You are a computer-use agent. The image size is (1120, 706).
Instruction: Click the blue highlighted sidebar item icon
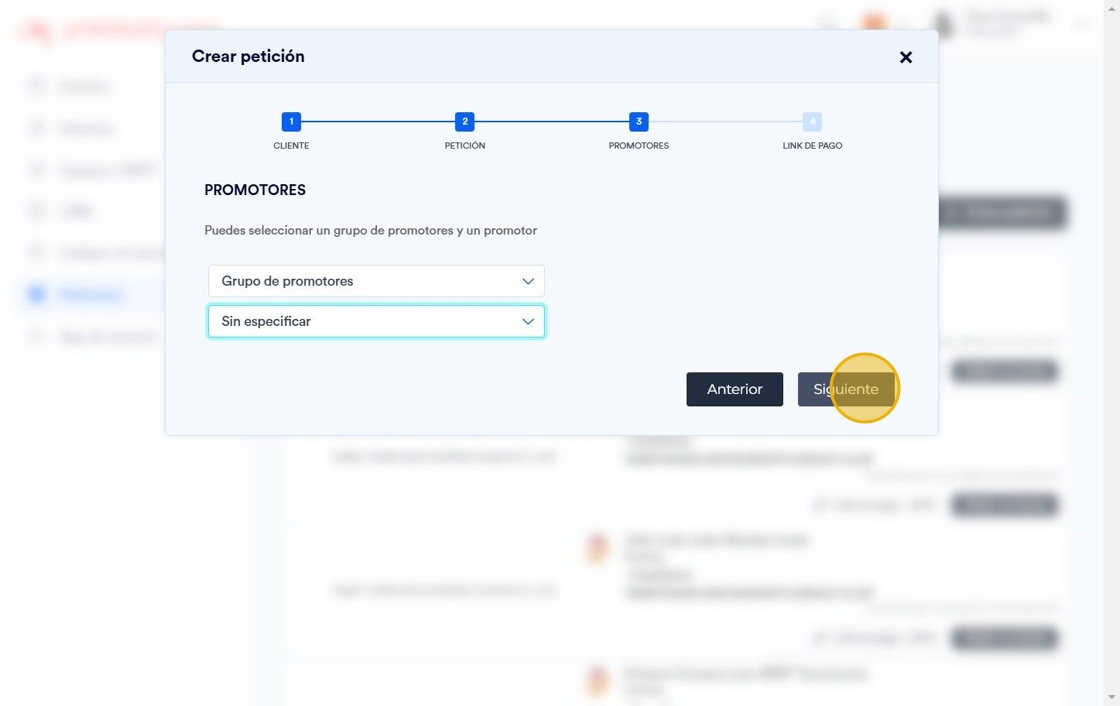37,294
